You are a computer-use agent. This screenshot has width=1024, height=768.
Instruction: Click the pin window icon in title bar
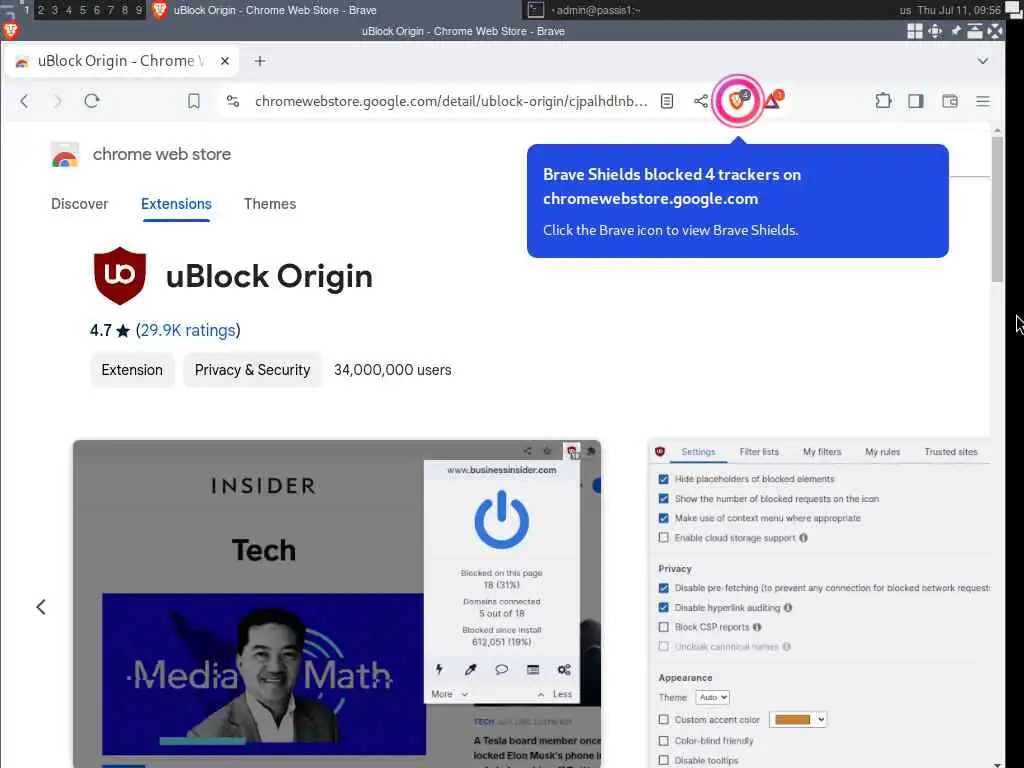coord(956,31)
